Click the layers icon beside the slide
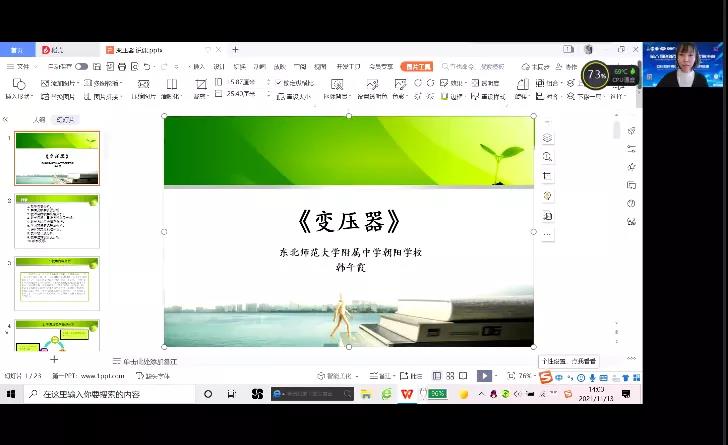Screen dimensions: 728x445 pos(547,138)
